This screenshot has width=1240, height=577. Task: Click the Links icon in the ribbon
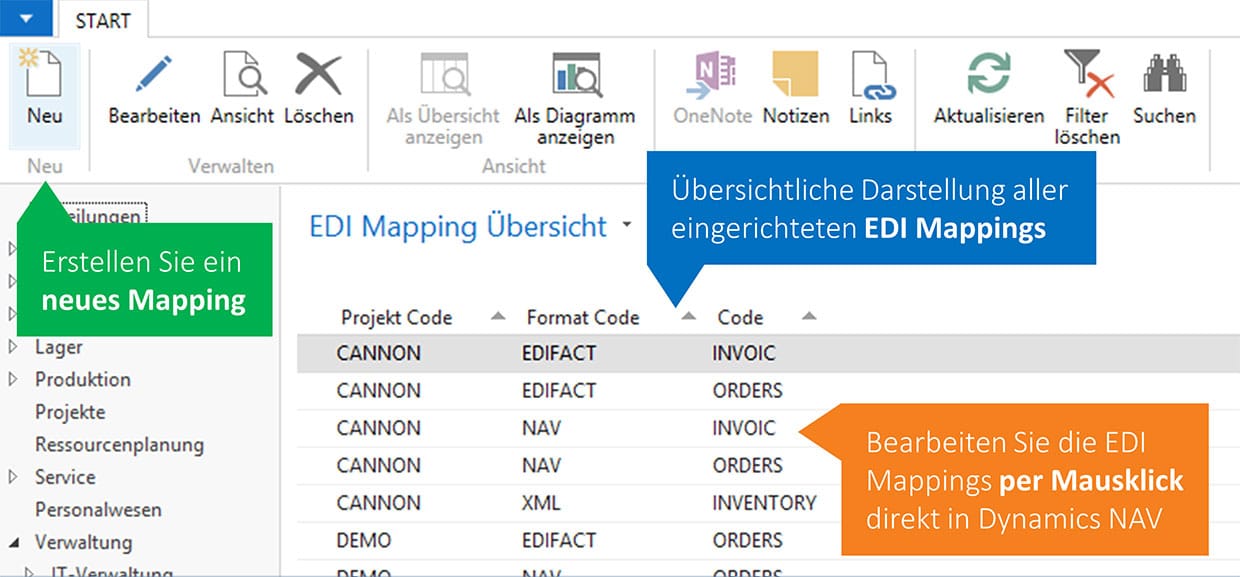click(871, 75)
